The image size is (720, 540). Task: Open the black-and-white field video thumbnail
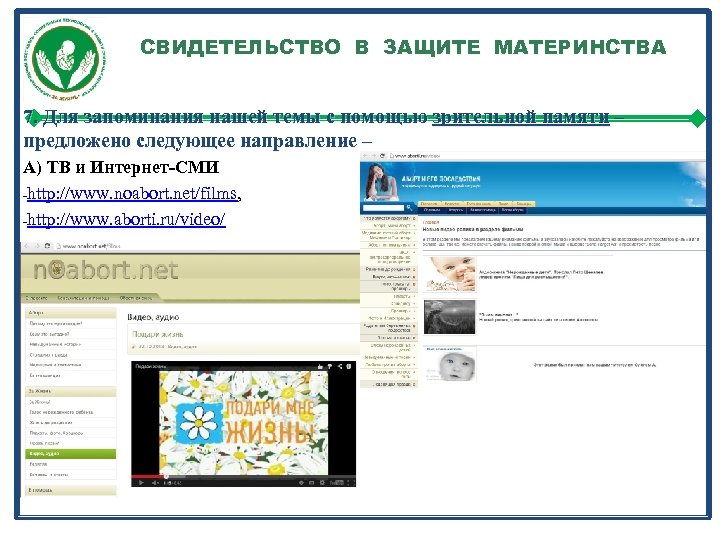(450, 317)
